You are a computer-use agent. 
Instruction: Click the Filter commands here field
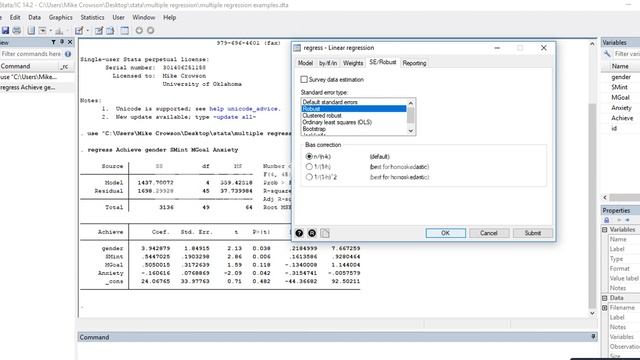click(31, 54)
